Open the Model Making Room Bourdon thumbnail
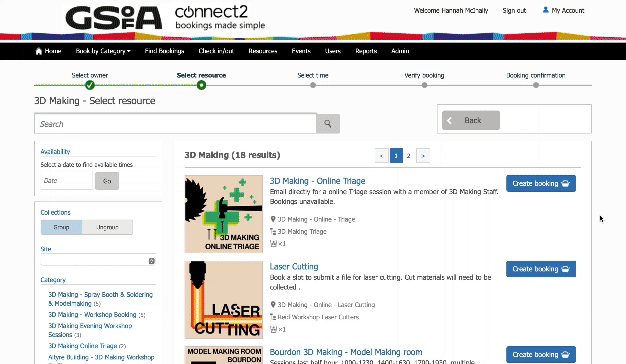Image resolution: width=626 pixels, height=364 pixels. pos(224,355)
